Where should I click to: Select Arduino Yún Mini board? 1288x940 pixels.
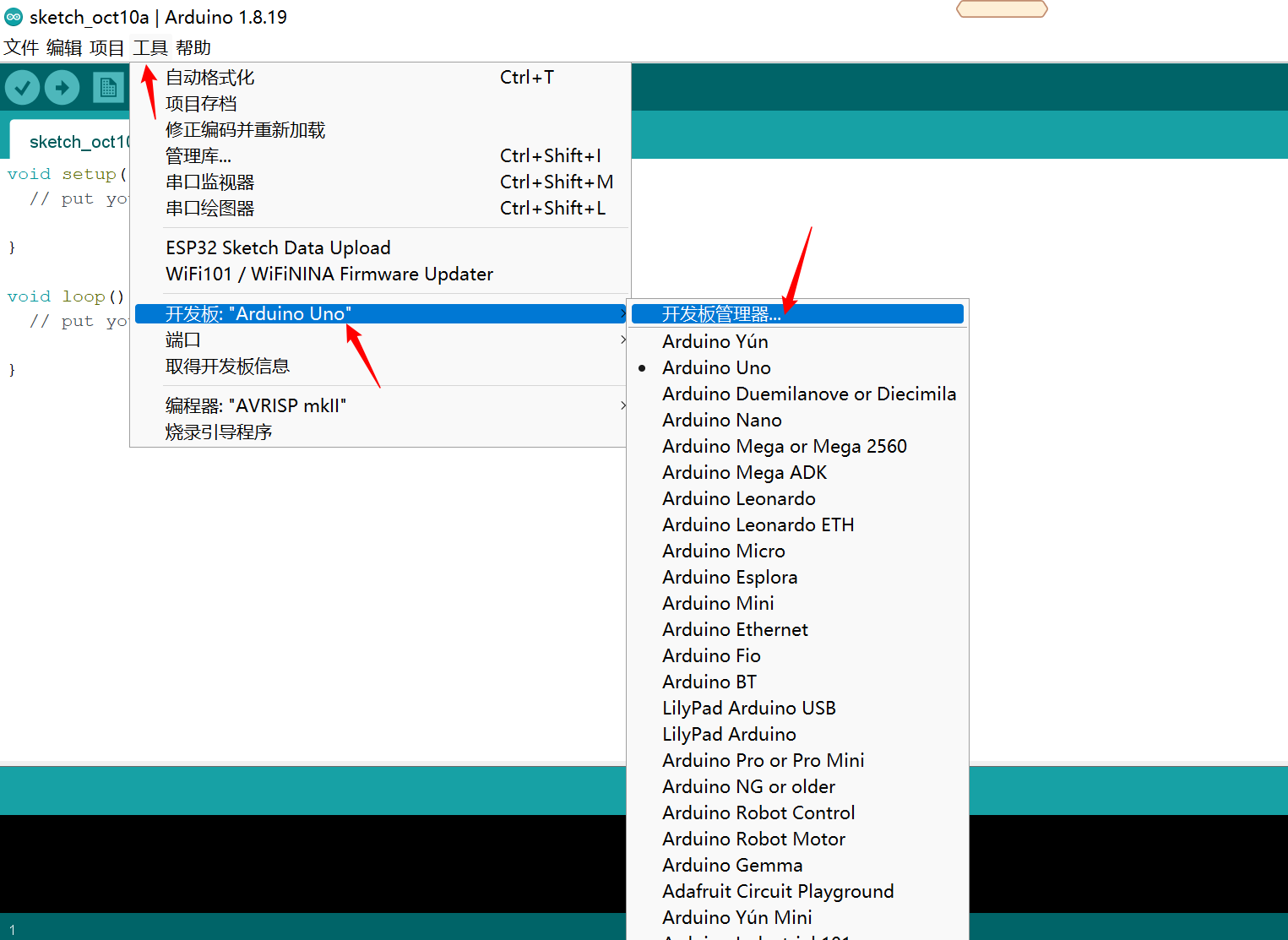coord(797,917)
